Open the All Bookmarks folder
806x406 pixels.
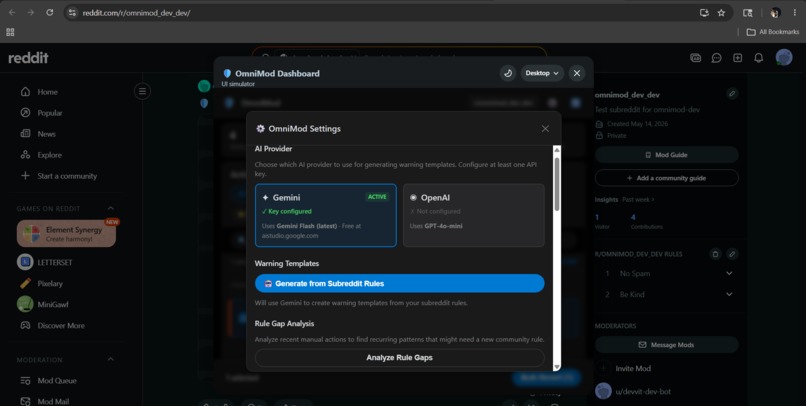[x=773, y=32]
